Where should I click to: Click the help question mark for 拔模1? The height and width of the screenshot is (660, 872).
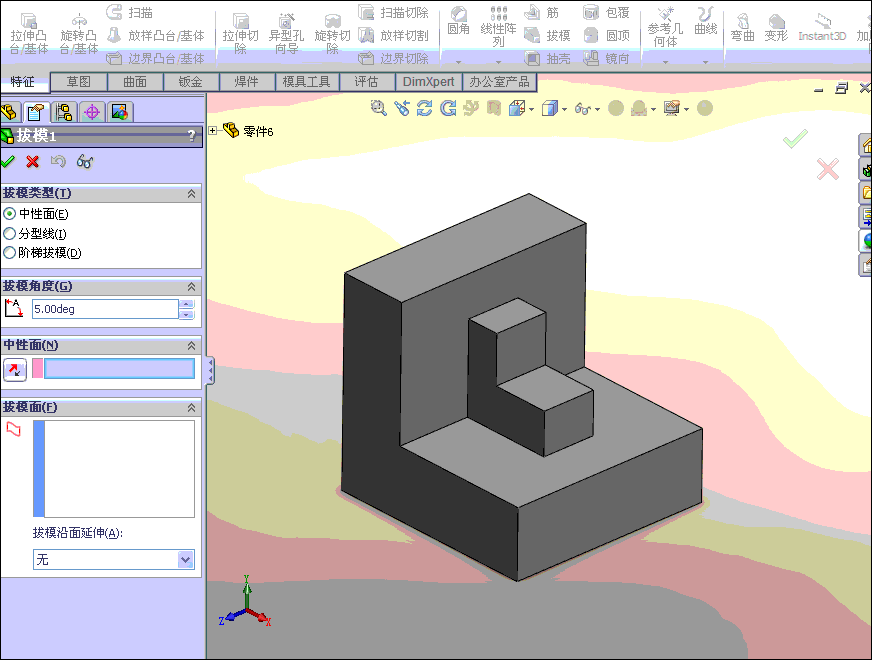click(x=191, y=135)
